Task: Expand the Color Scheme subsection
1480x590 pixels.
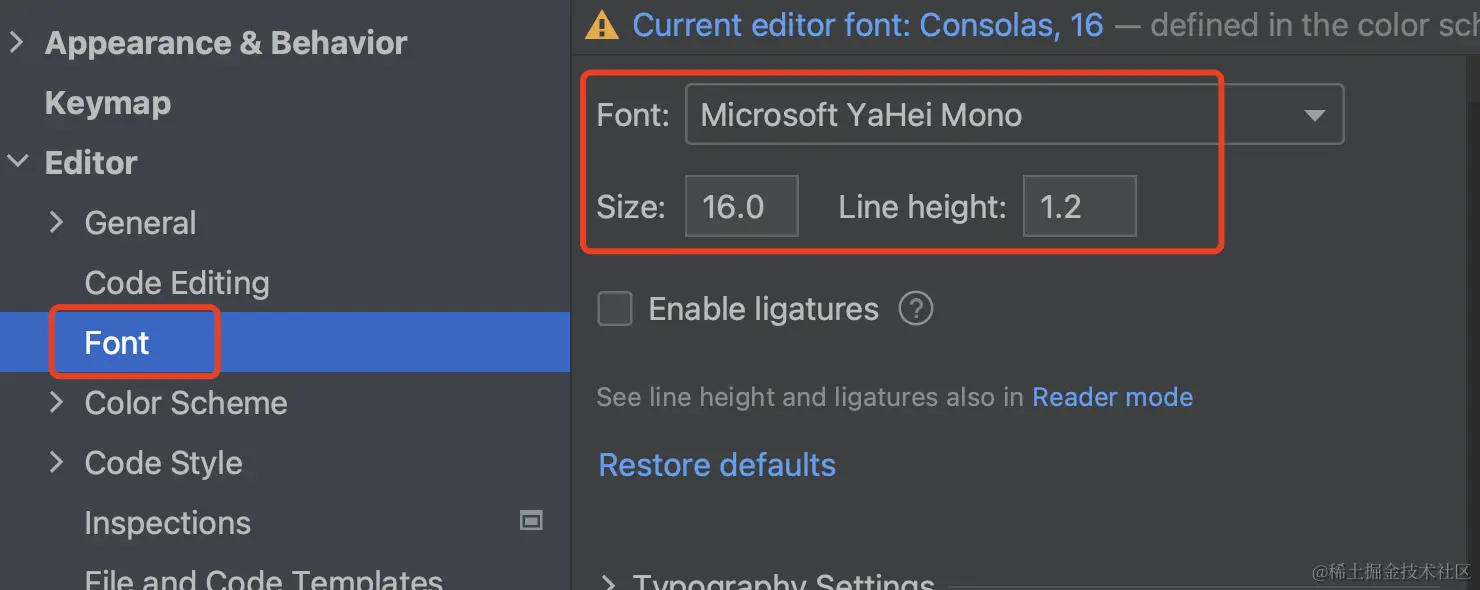Action: pyautogui.click(x=57, y=403)
